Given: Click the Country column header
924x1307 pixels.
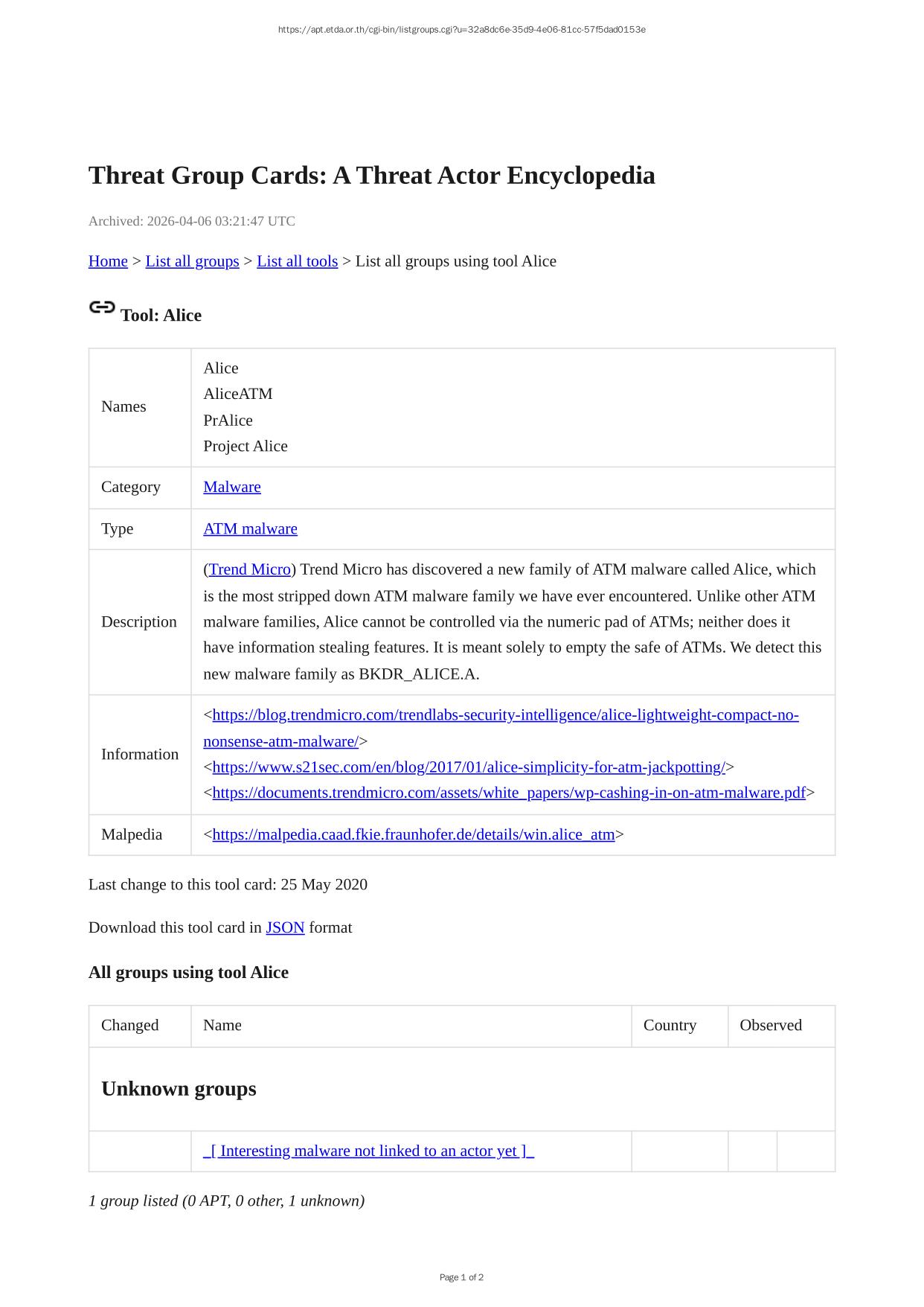Looking at the screenshot, I should [x=670, y=1025].
